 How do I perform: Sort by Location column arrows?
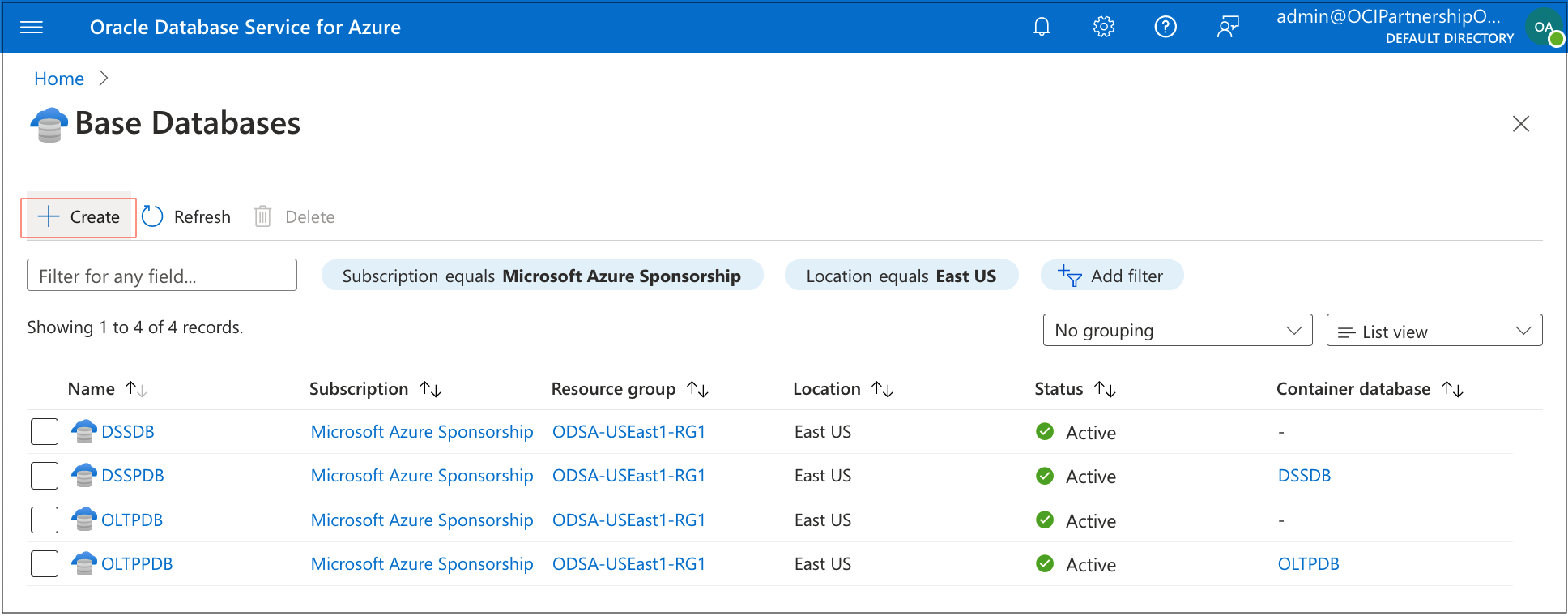(x=882, y=390)
